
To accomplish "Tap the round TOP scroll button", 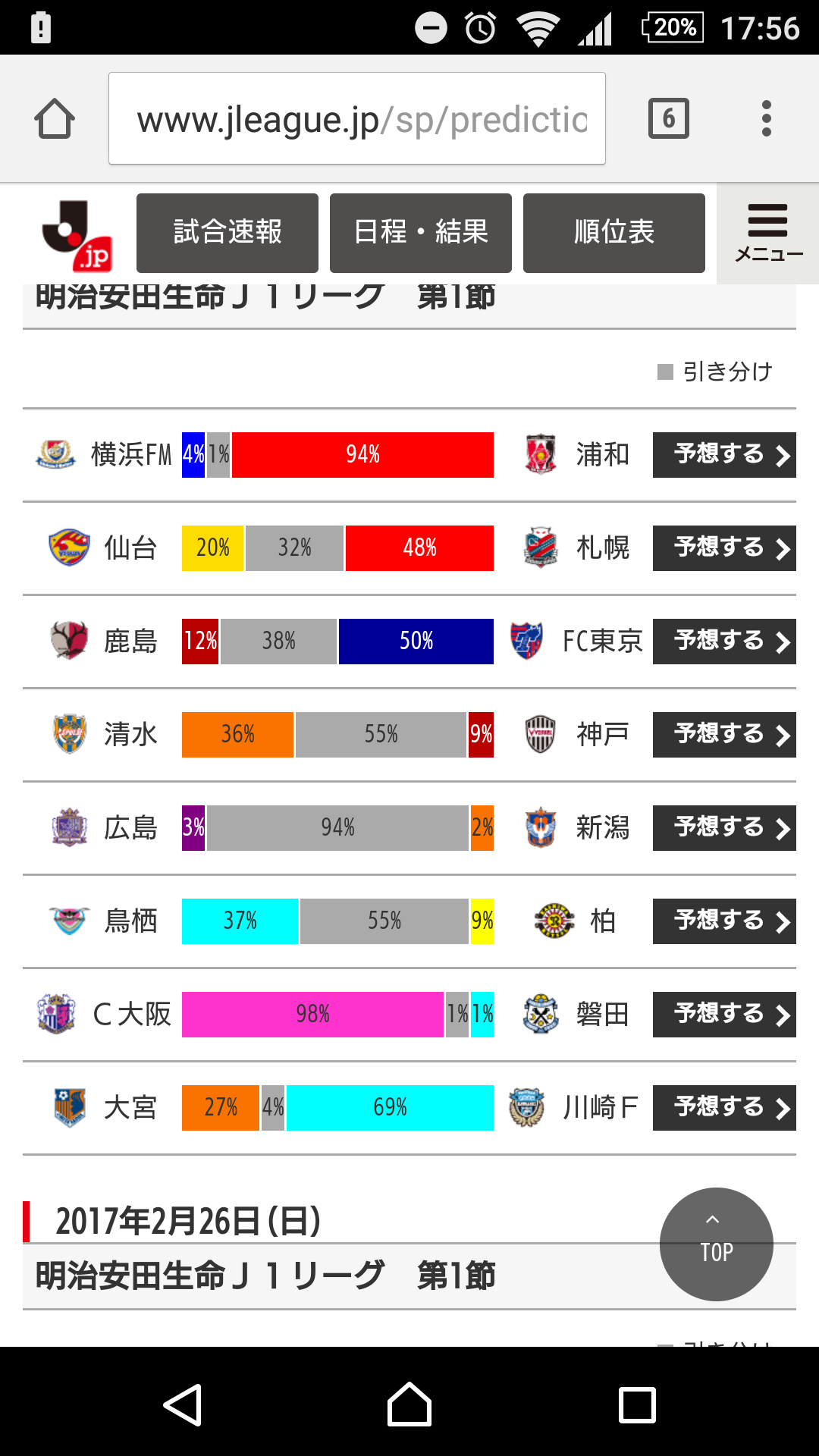I will pyautogui.click(x=717, y=1244).
